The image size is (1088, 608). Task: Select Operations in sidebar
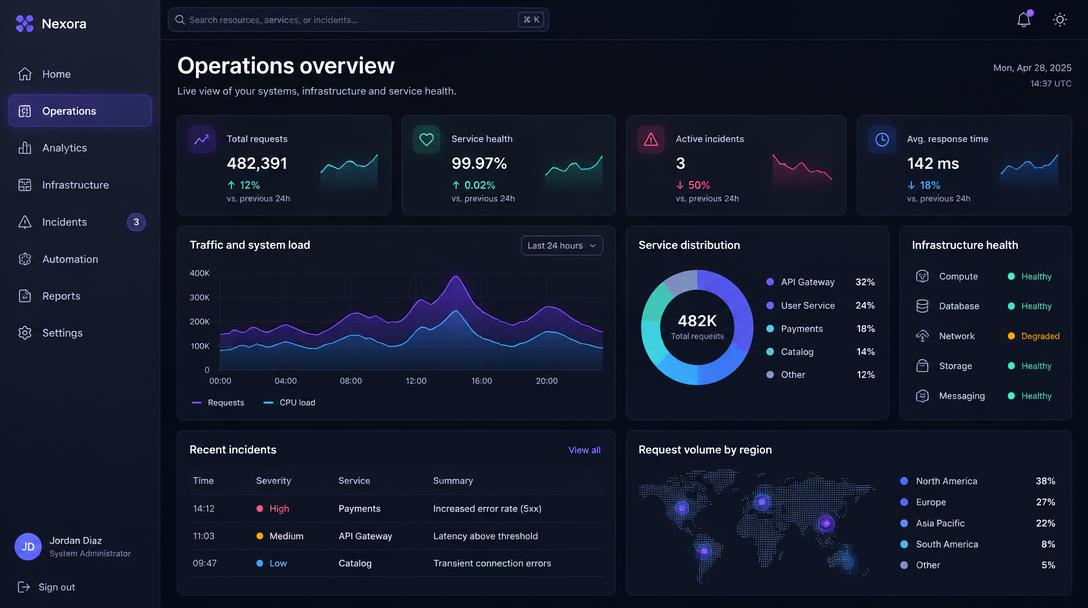pos(80,111)
